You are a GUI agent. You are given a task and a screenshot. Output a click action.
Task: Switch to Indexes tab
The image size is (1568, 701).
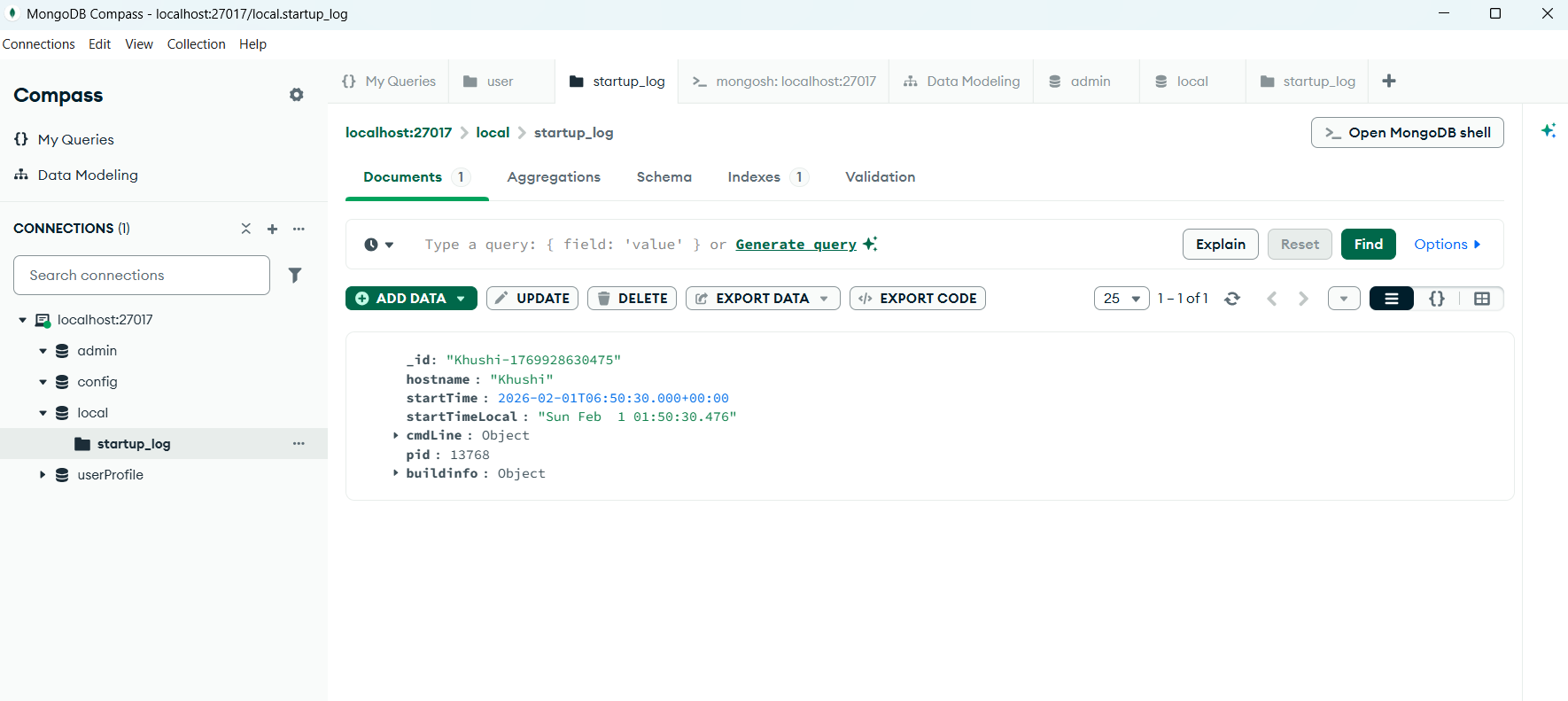(x=767, y=177)
